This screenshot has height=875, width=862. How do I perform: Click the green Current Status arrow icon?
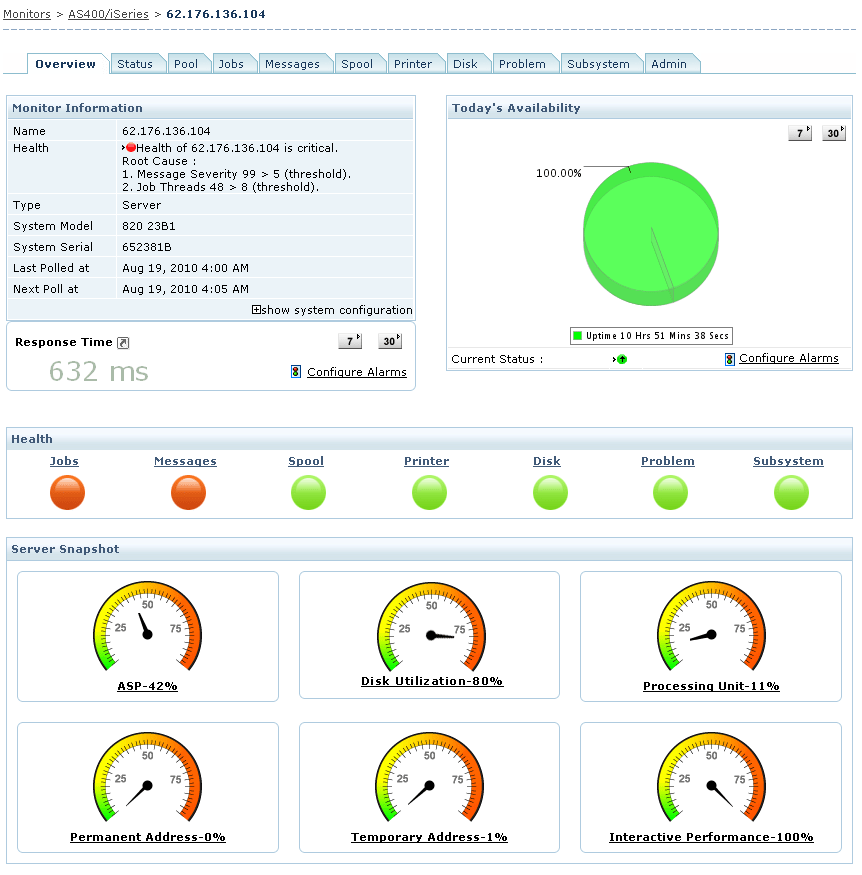click(x=622, y=358)
